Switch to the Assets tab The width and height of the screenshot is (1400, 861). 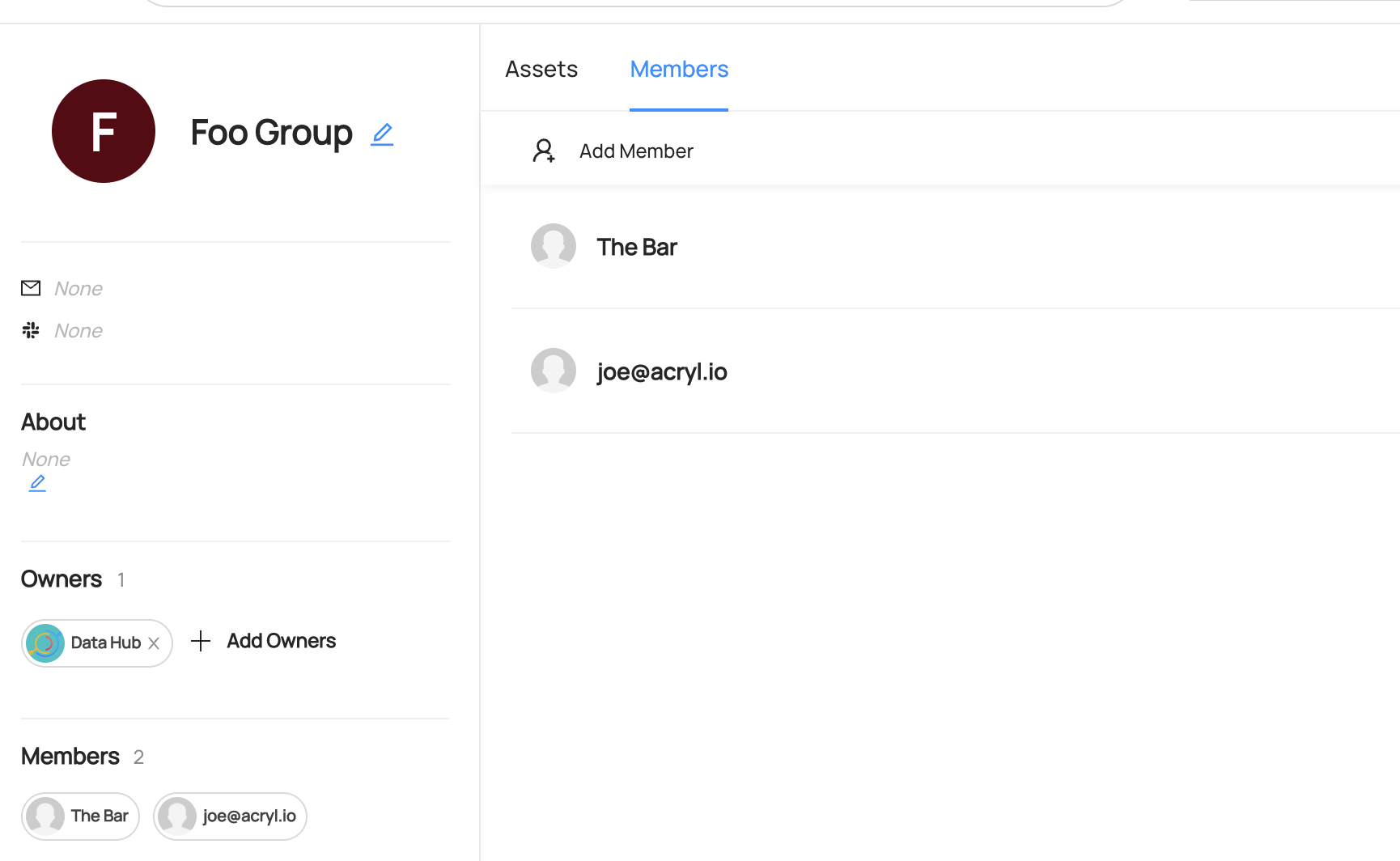coord(541,69)
